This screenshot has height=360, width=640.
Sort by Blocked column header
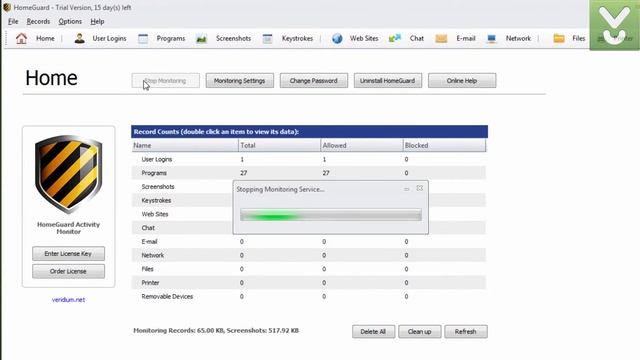(x=444, y=145)
